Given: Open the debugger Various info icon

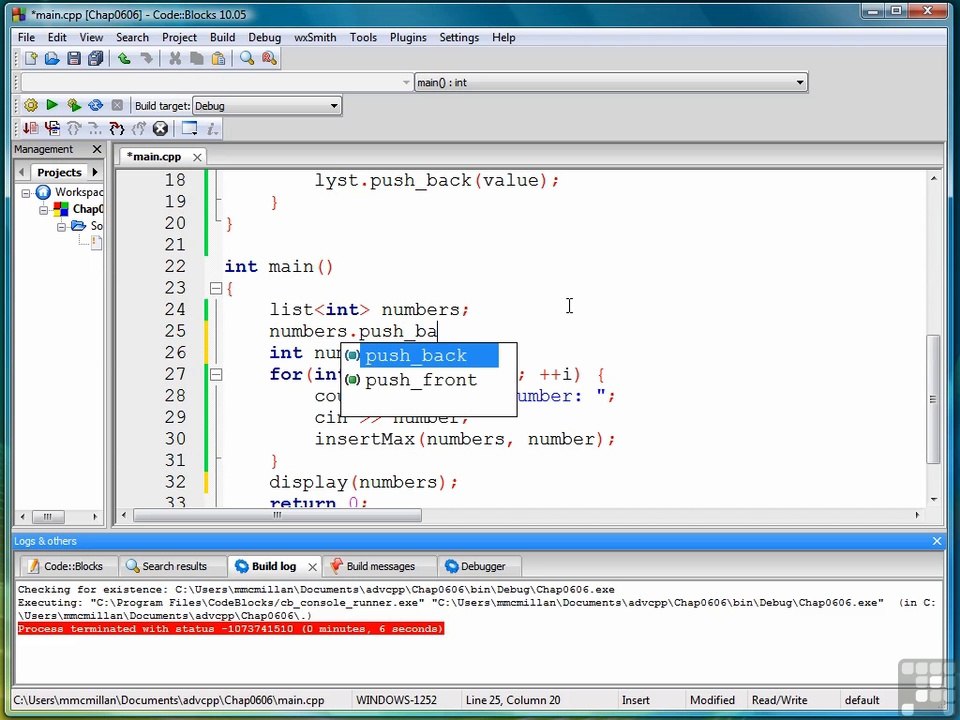Looking at the screenshot, I should (212, 129).
